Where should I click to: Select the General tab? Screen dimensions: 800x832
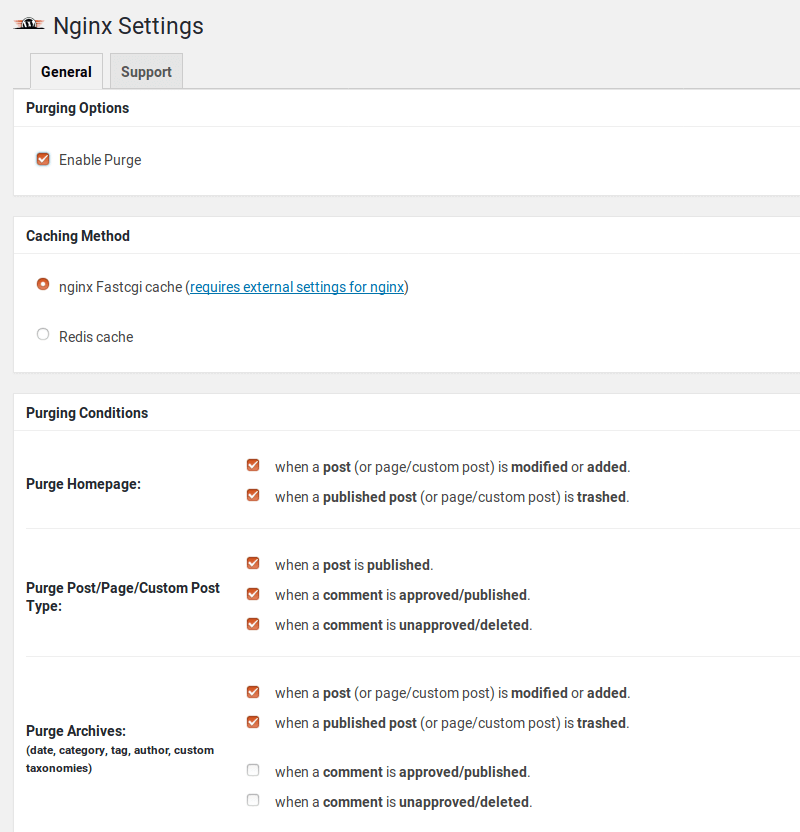click(66, 72)
